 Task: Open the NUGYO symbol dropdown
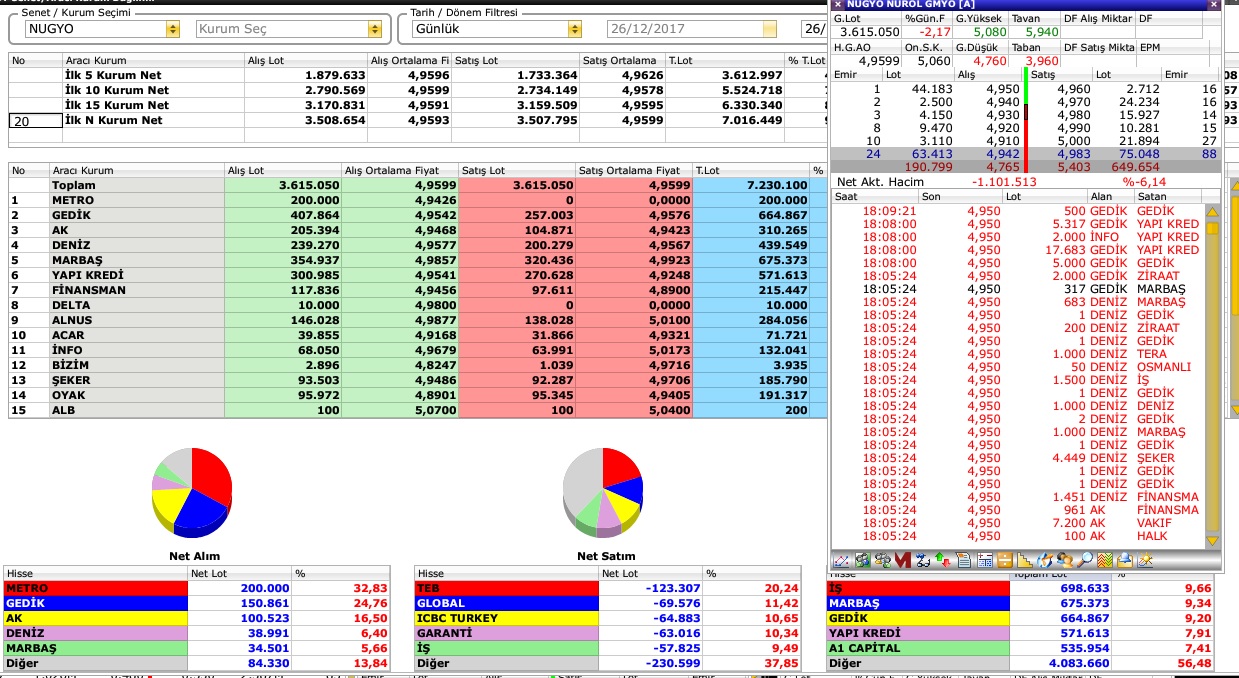click(x=173, y=29)
